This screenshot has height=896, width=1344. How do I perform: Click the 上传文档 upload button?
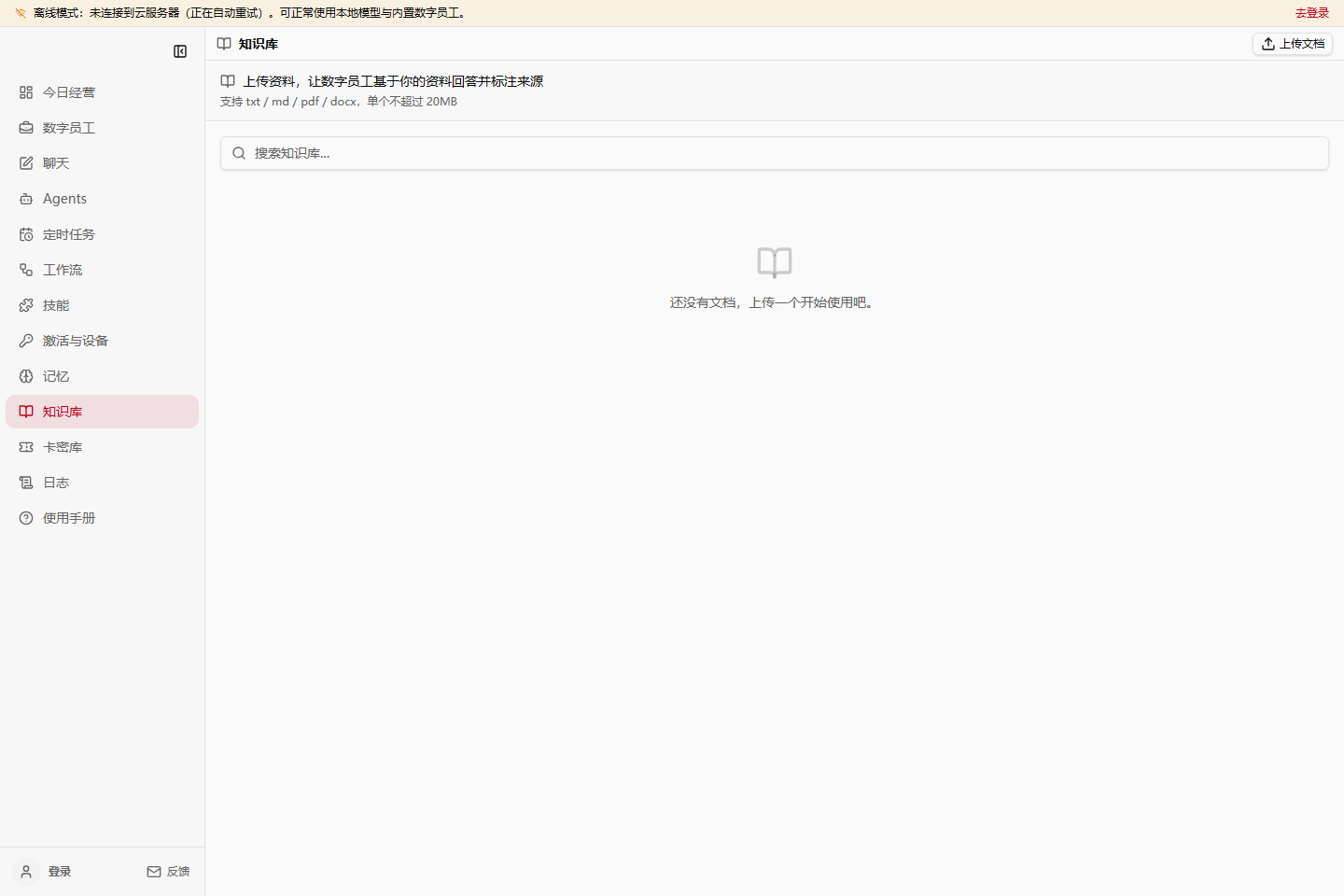(x=1293, y=44)
